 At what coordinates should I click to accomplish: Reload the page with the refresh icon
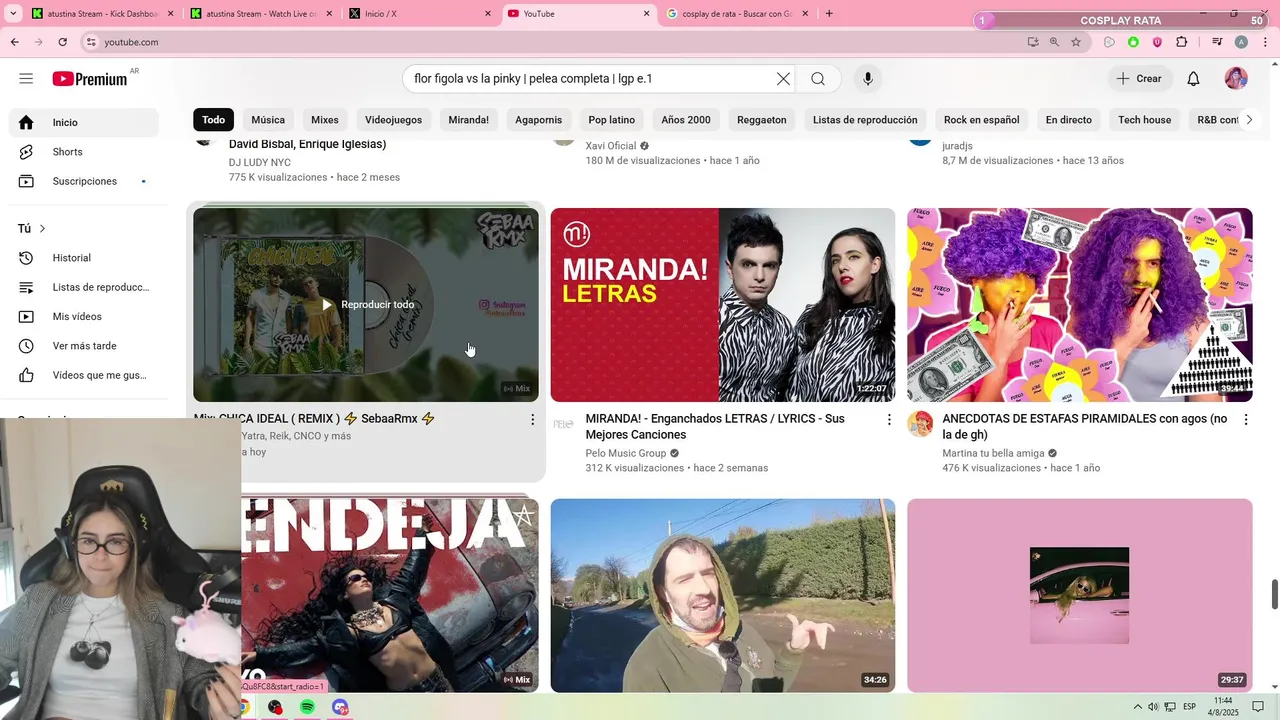click(x=62, y=42)
